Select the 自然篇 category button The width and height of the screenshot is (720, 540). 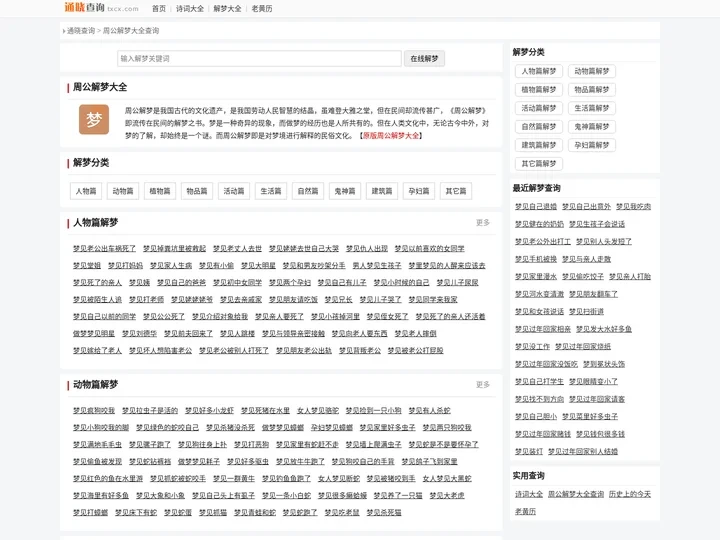[308, 191]
